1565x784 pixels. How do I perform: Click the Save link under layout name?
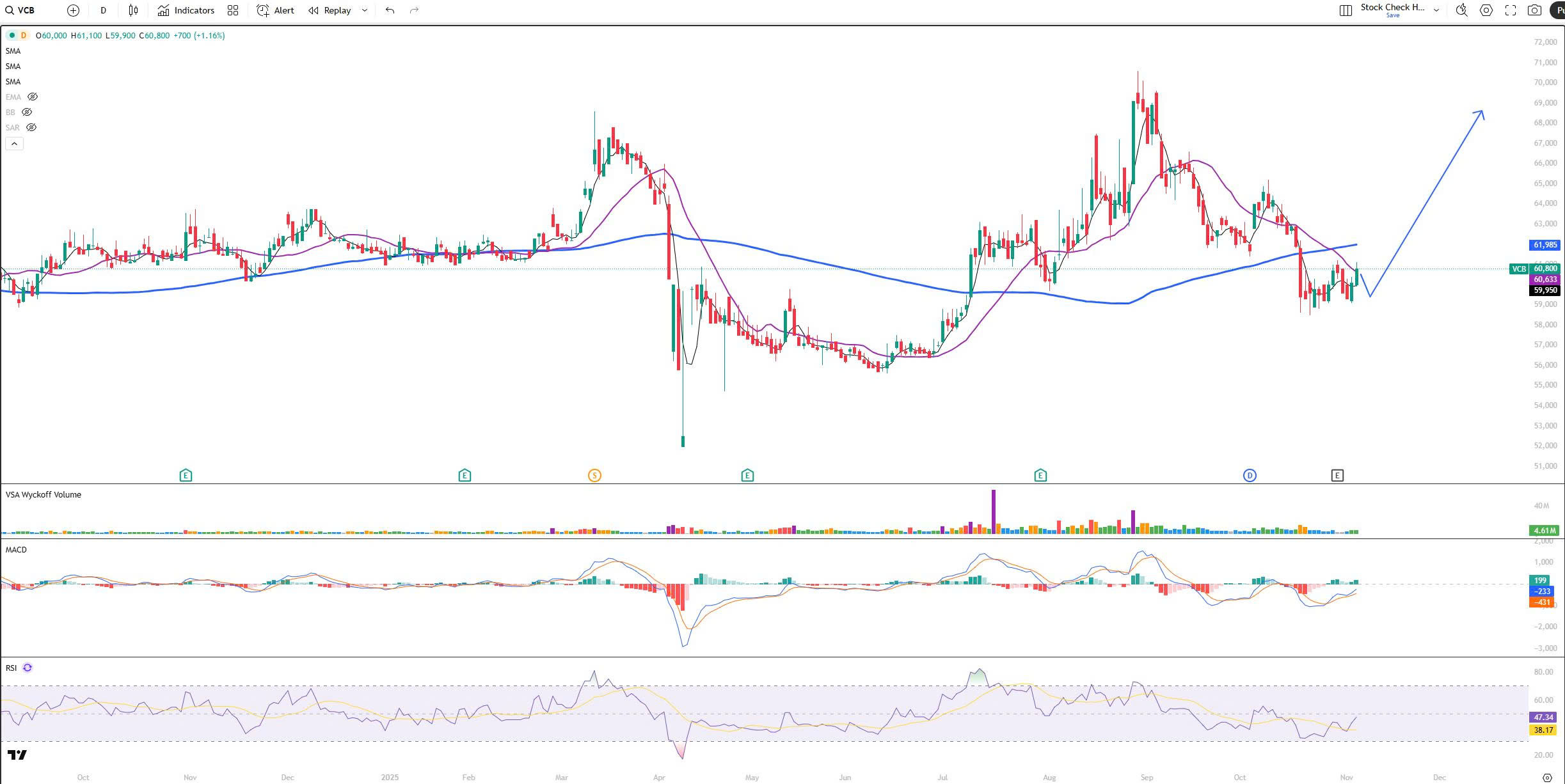tap(1392, 15)
